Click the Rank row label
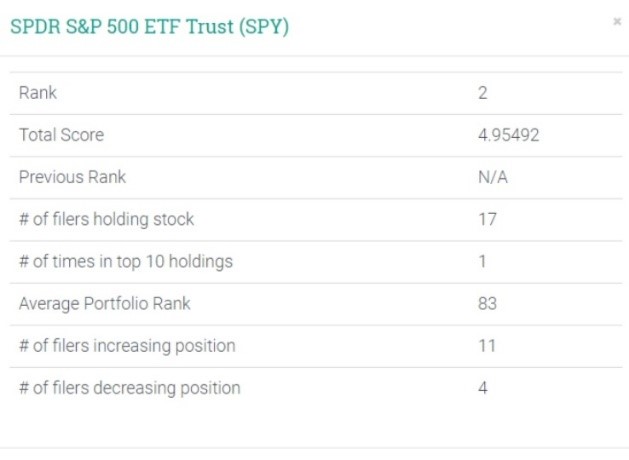The height and width of the screenshot is (460, 629). [x=38, y=93]
